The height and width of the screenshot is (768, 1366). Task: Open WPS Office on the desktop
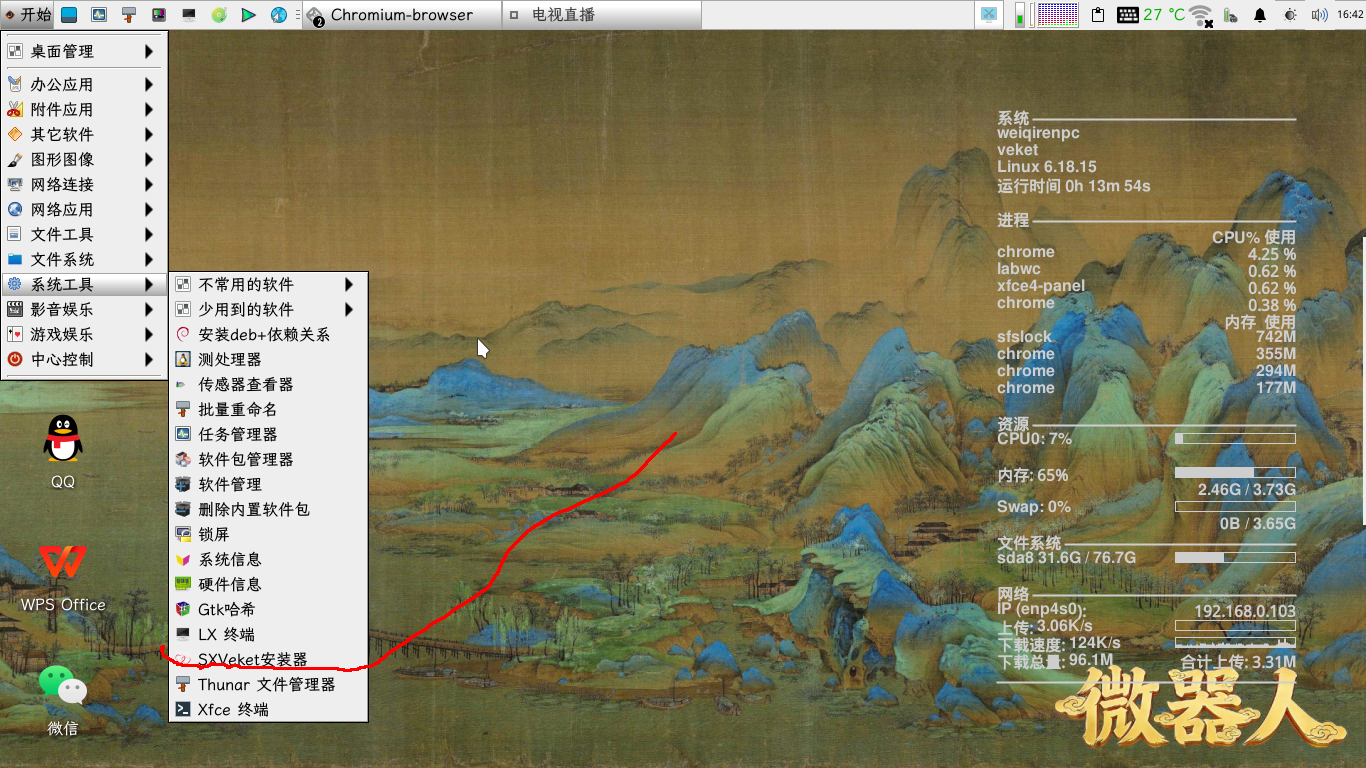[62, 562]
